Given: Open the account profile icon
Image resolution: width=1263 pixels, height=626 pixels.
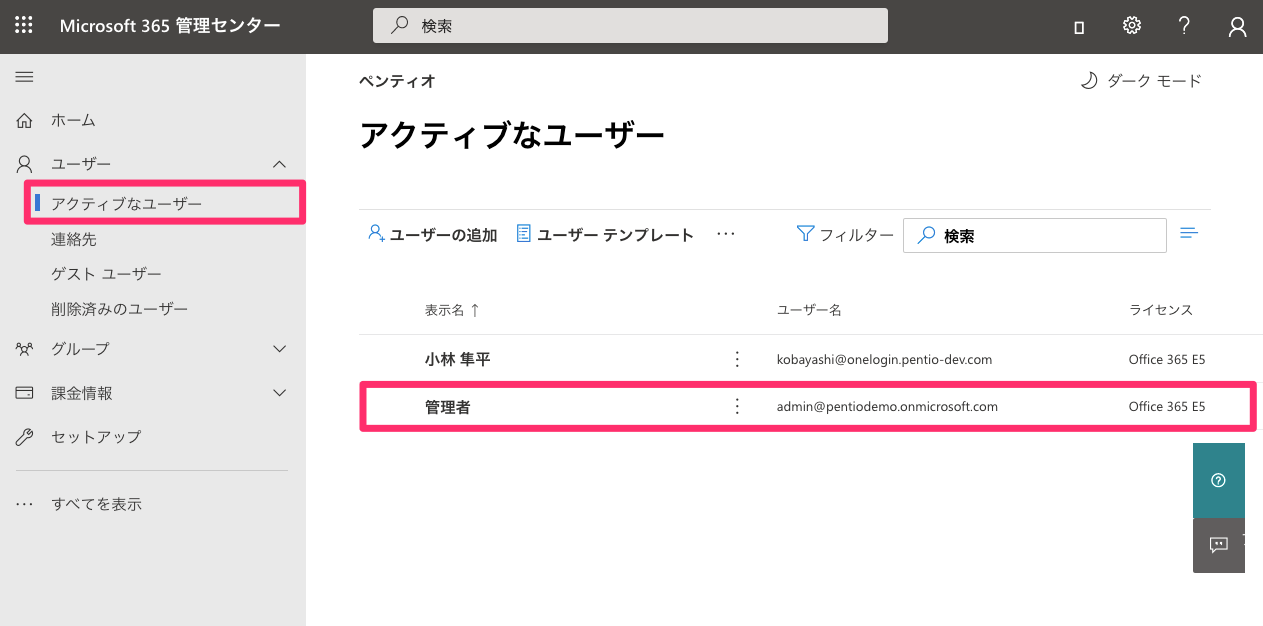Looking at the screenshot, I should (1237, 27).
